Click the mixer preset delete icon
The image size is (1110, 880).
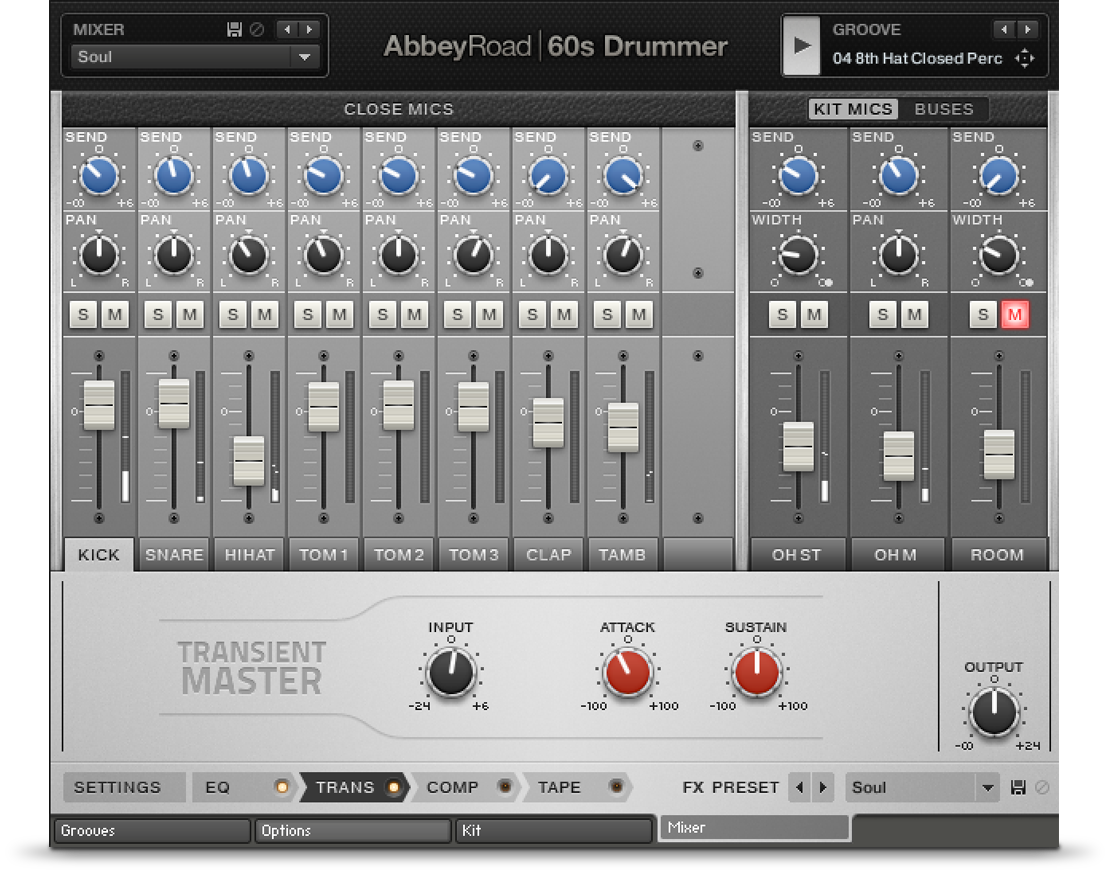(x=257, y=30)
